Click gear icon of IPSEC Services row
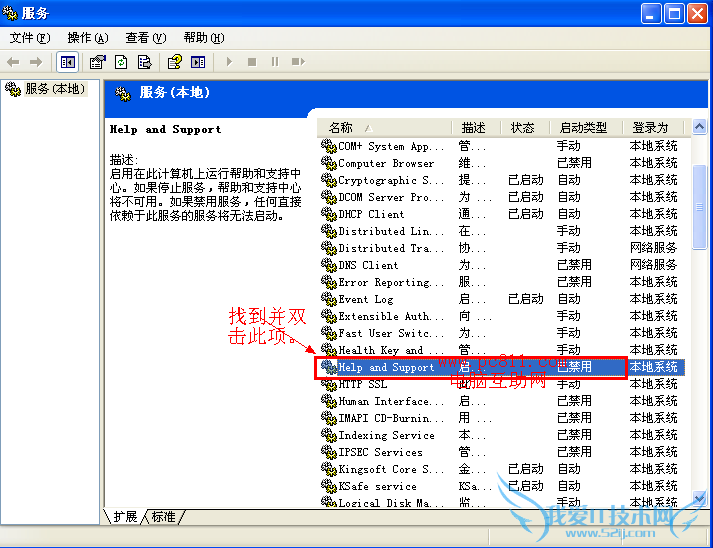Viewport: 713px width, 548px height. pos(328,452)
